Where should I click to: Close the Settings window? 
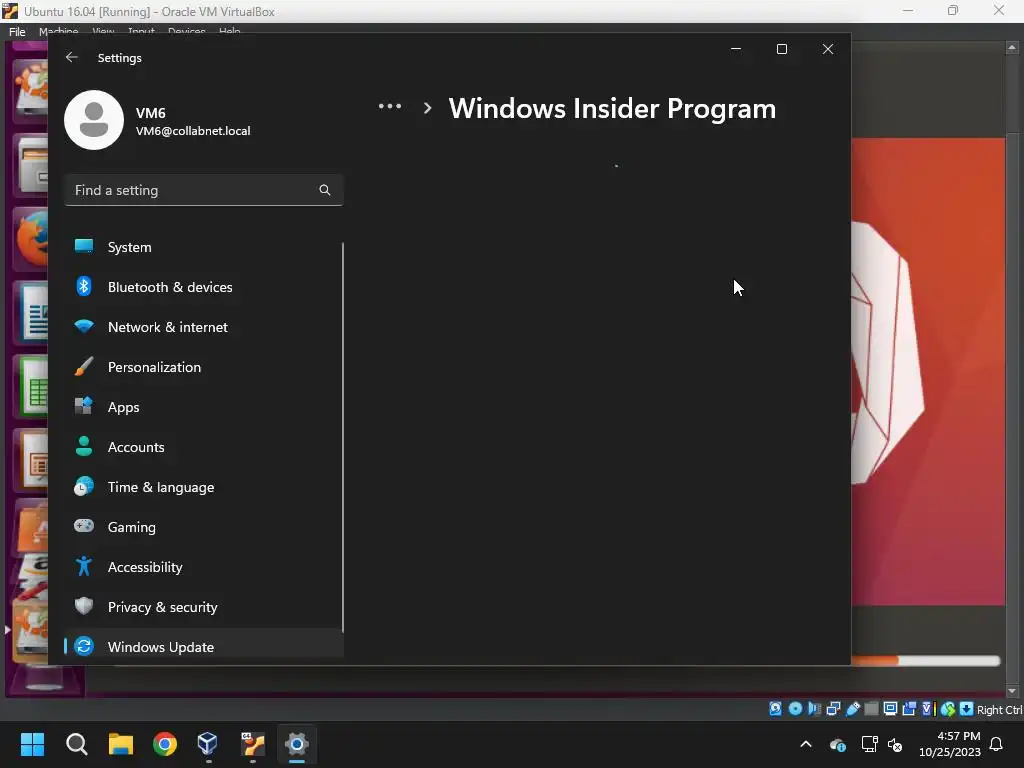(x=828, y=49)
